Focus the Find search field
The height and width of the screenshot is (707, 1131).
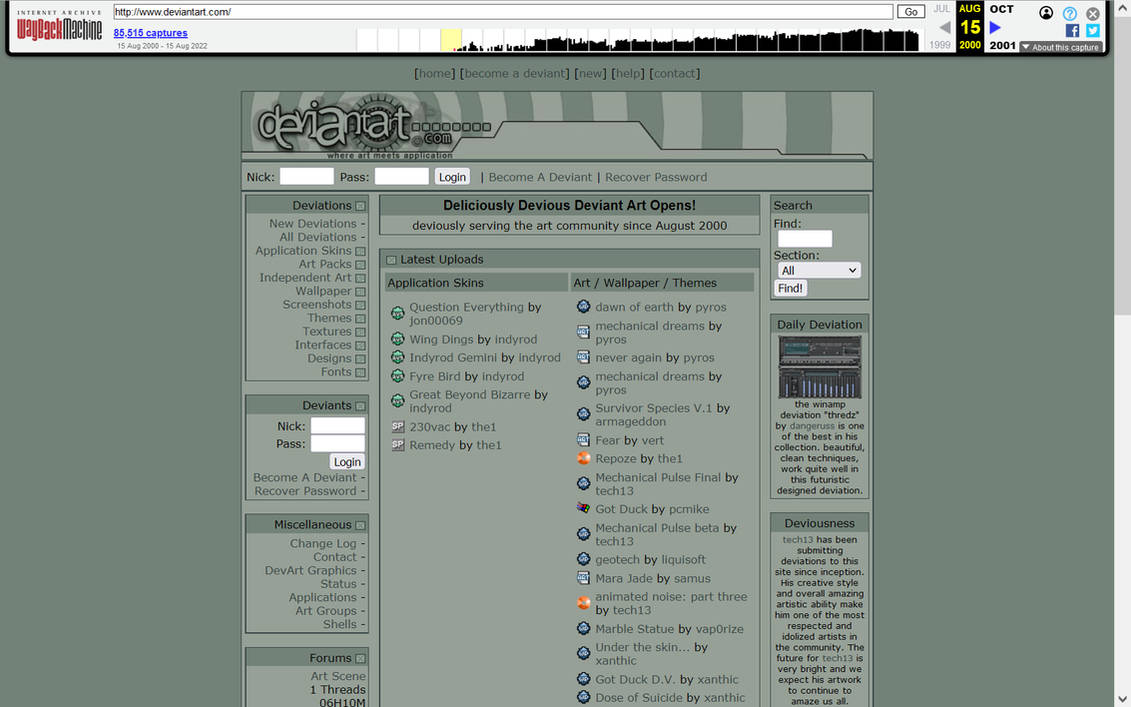coord(805,239)
